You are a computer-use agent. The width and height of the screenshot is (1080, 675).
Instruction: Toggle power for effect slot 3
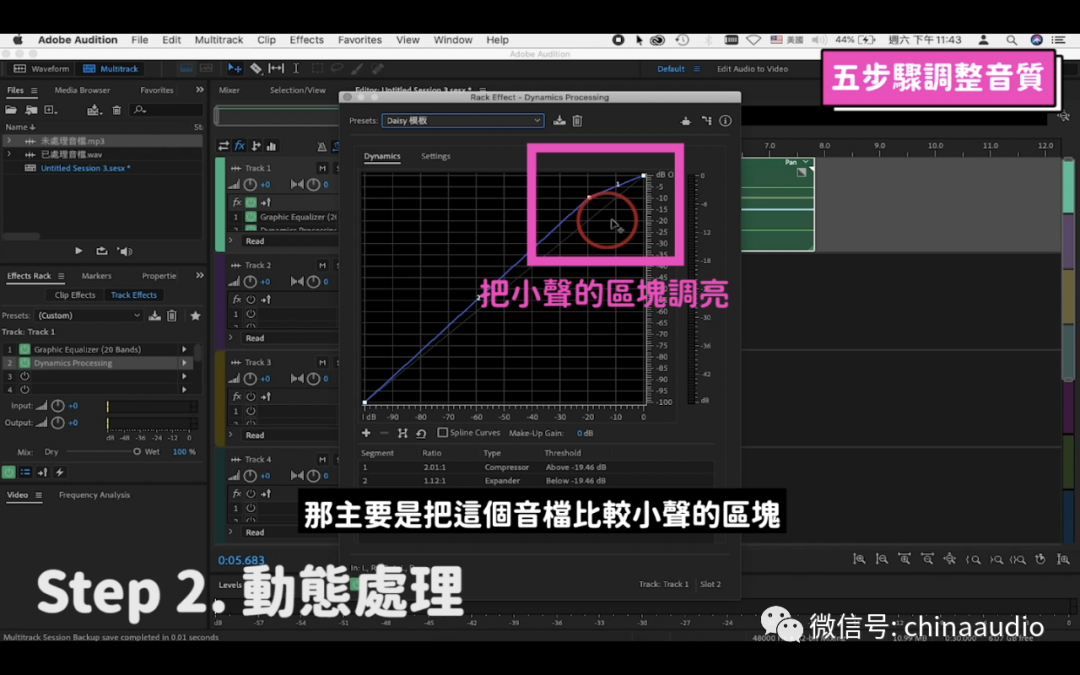coord(25,376)
